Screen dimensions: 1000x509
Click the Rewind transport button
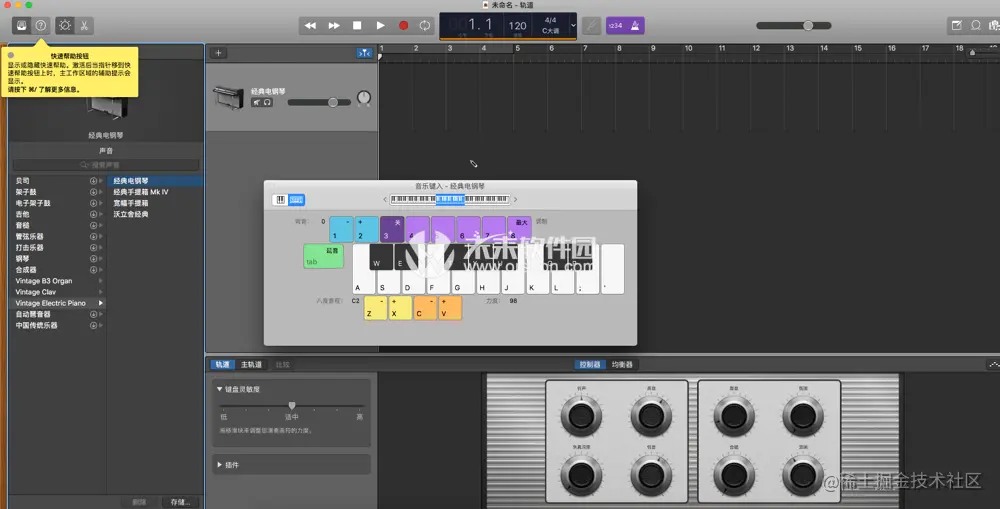310,26
